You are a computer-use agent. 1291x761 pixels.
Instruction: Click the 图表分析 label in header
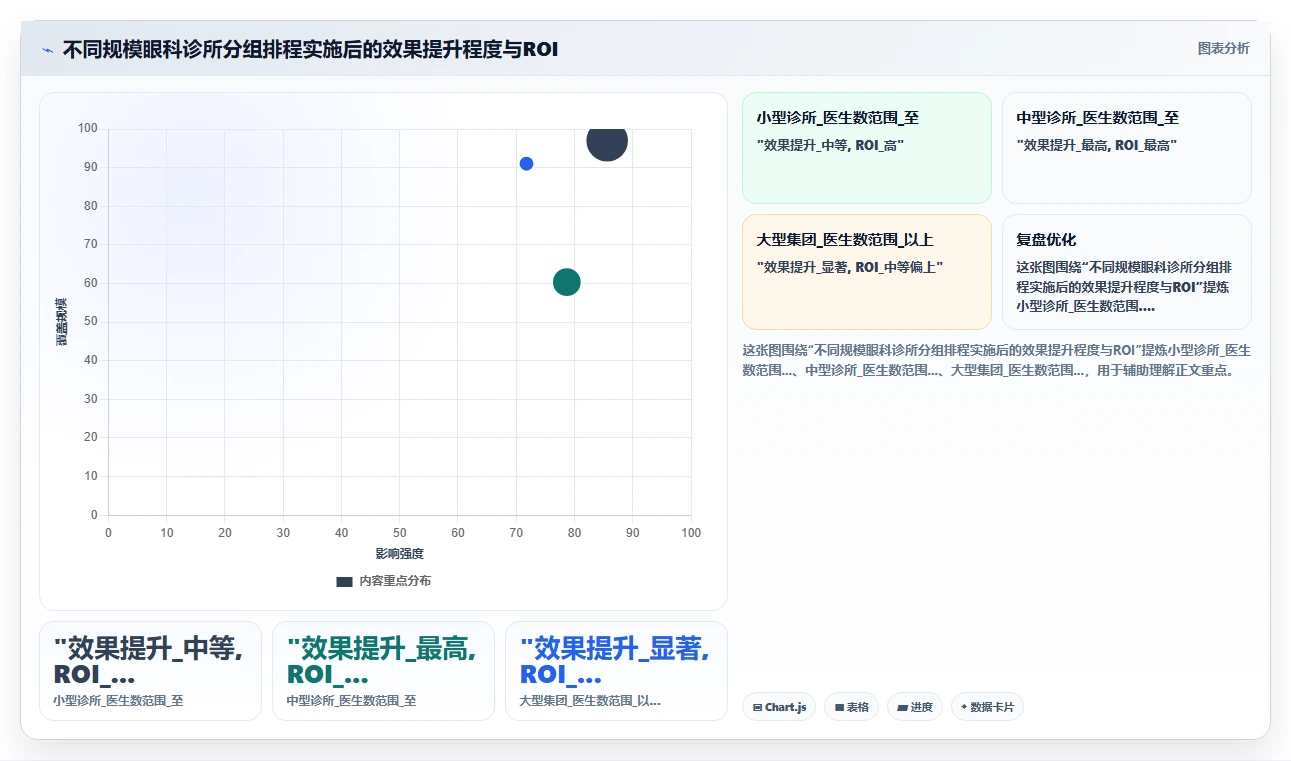click(1223, 48)
